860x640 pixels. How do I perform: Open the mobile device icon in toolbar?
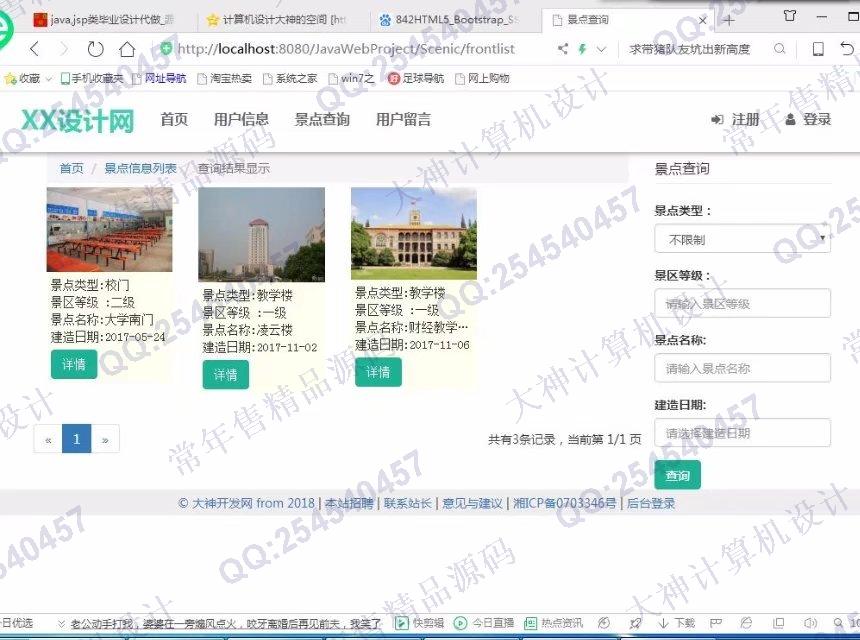[818, 49]
